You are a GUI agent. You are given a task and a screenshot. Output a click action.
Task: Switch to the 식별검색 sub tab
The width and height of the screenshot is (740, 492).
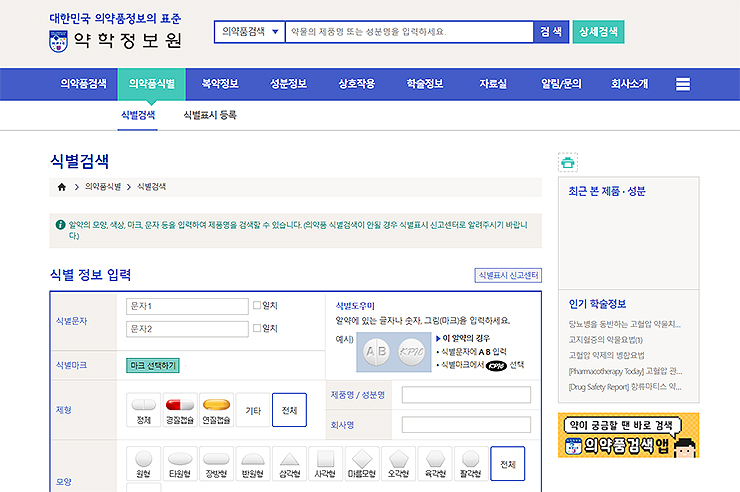(138, 115)
